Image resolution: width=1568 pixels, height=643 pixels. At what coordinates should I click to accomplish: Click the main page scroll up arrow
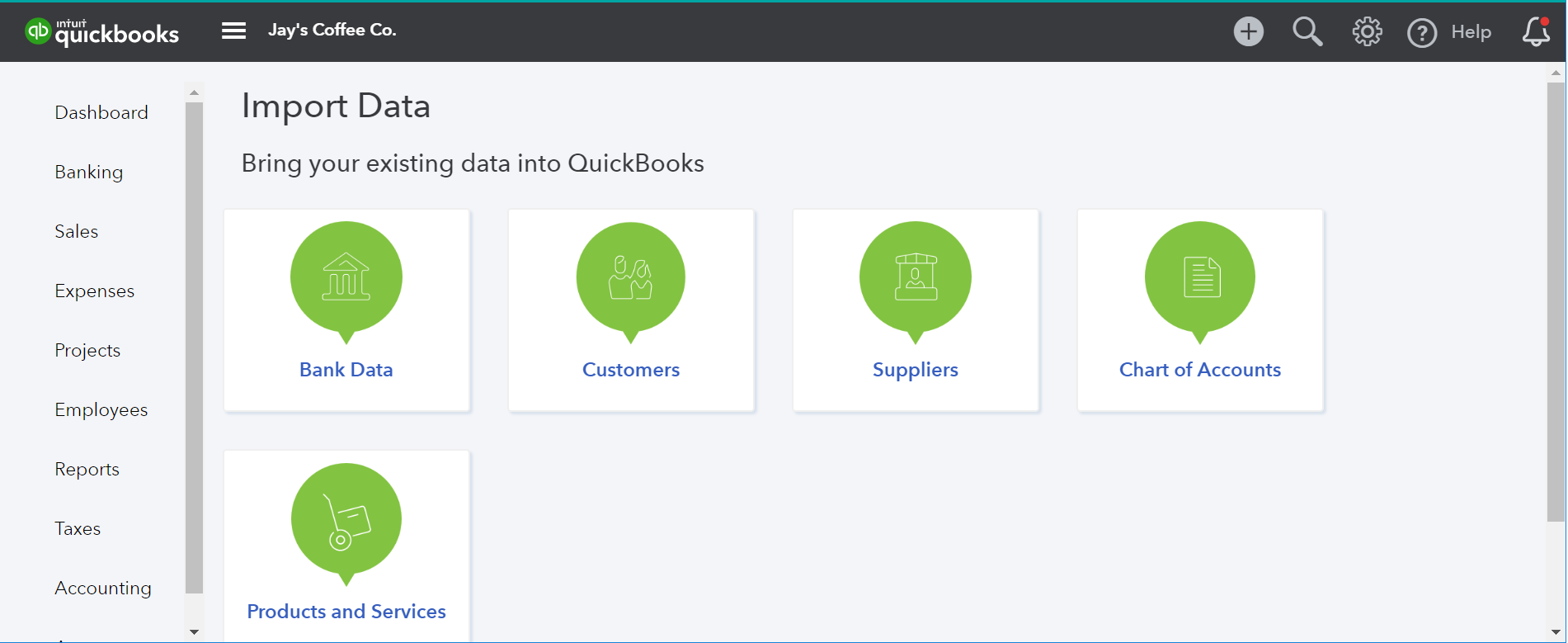tap(1556, 73)
